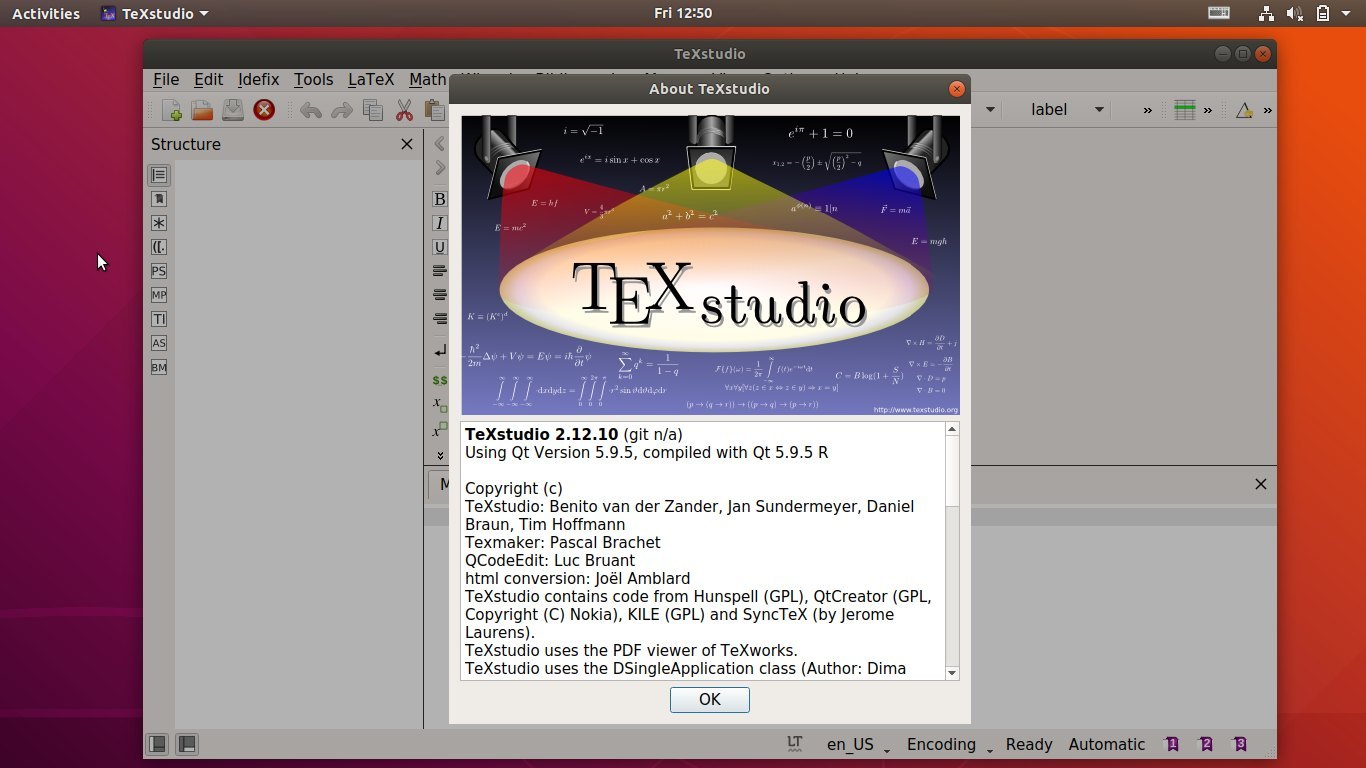Click the table toolbar grid icon
The width and height of the screenshot is (1366, 768).
1185,110
